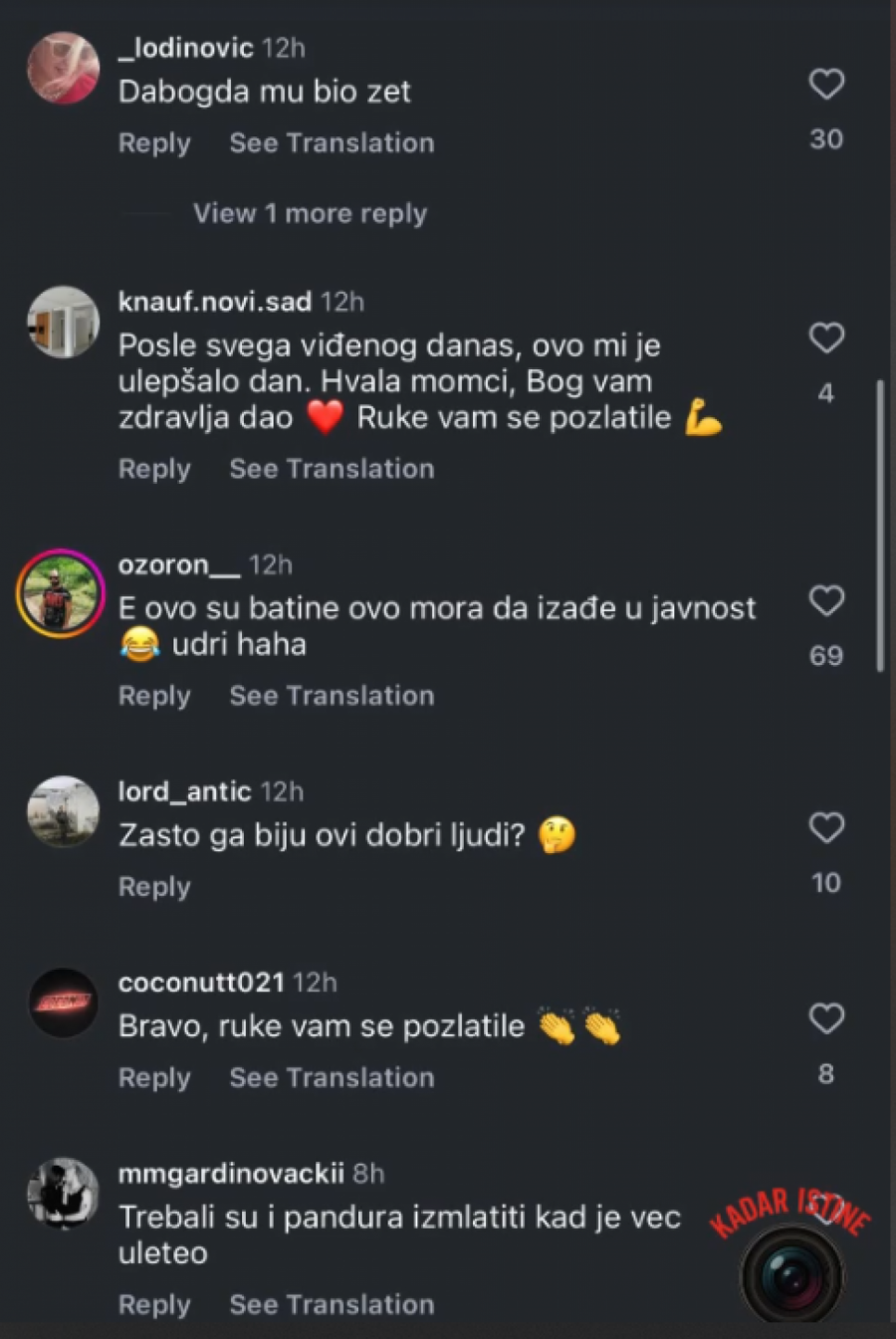This screenshot has height=1339, width=896.
Task: Open lord_antic's profile picture
Action: pyautogui.click(x=63, y=811)
